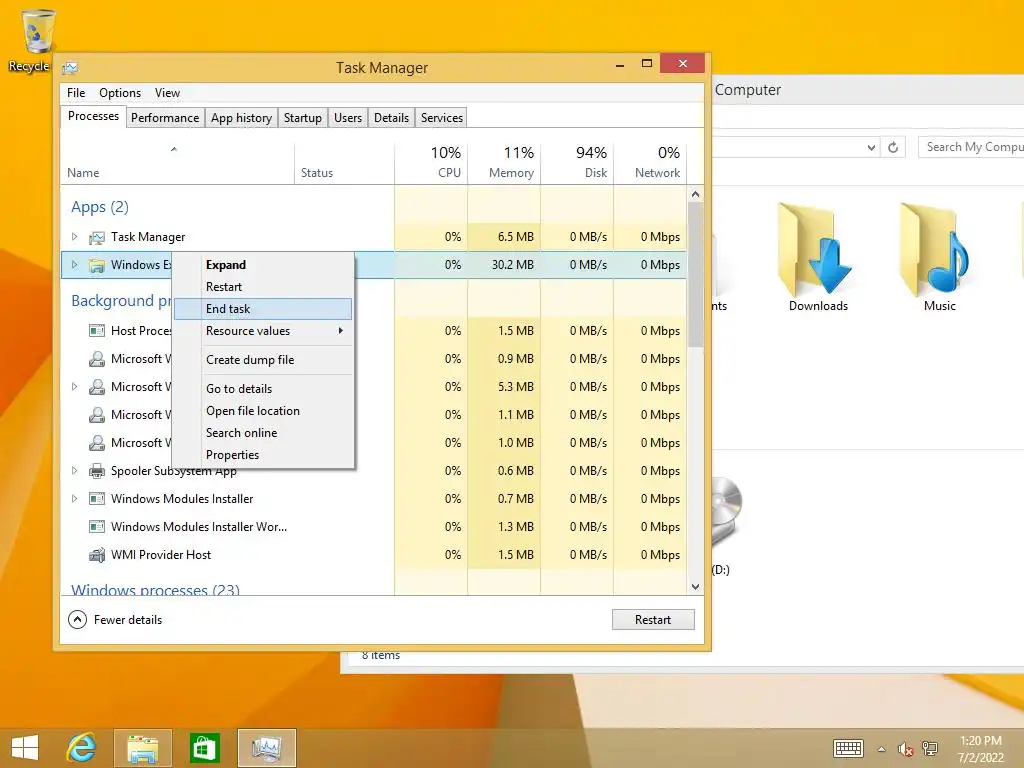Open the Options menu
This screenshot has height=768, width=1024.
point(120,93)
